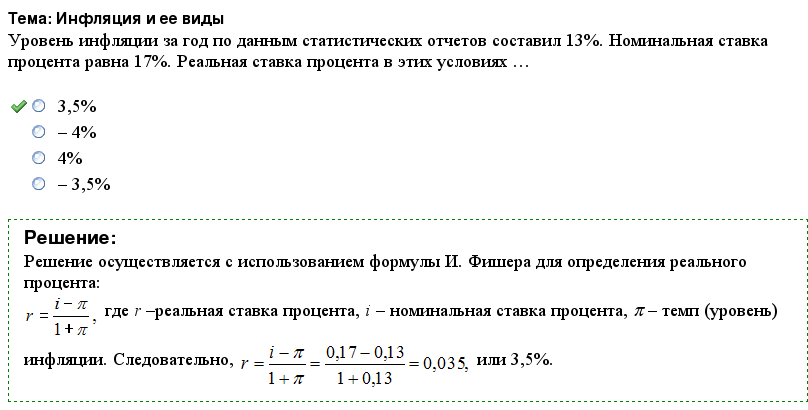
Task: Click the words 'номинальная ставка процента' in the solution
Action: point(506,312)
